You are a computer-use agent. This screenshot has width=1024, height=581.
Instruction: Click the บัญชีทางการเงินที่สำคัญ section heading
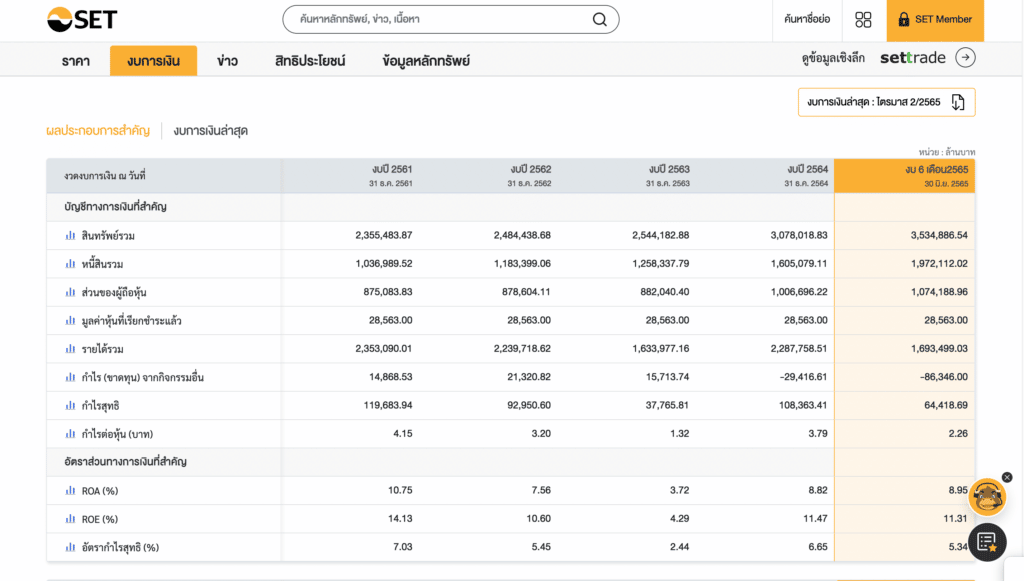coord(115,207)
